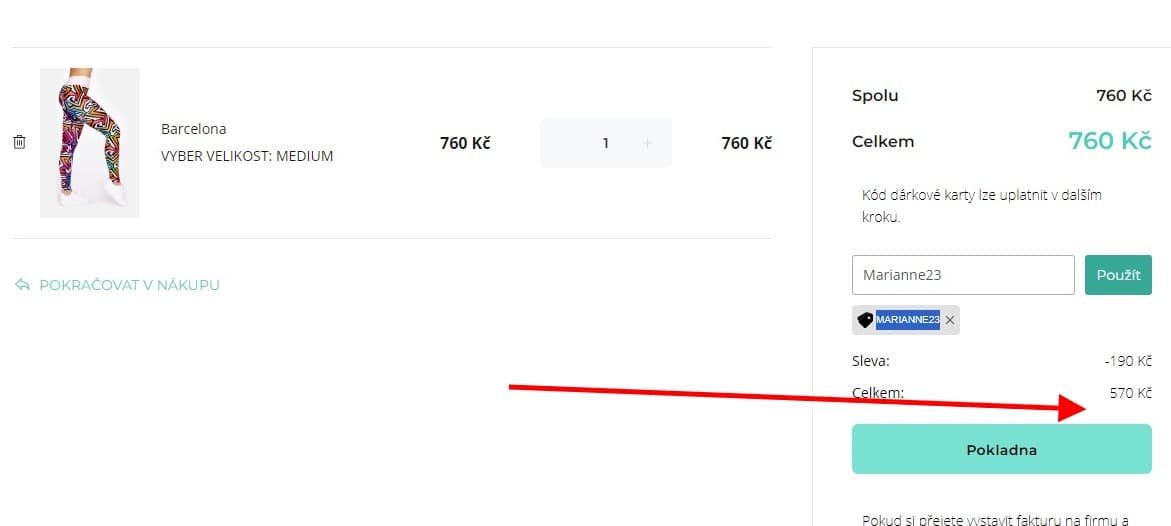This screenshot has width=1171, height=526.
Task: Remove the MARIANNE23 coupon with the X
Action: (950, 320)
